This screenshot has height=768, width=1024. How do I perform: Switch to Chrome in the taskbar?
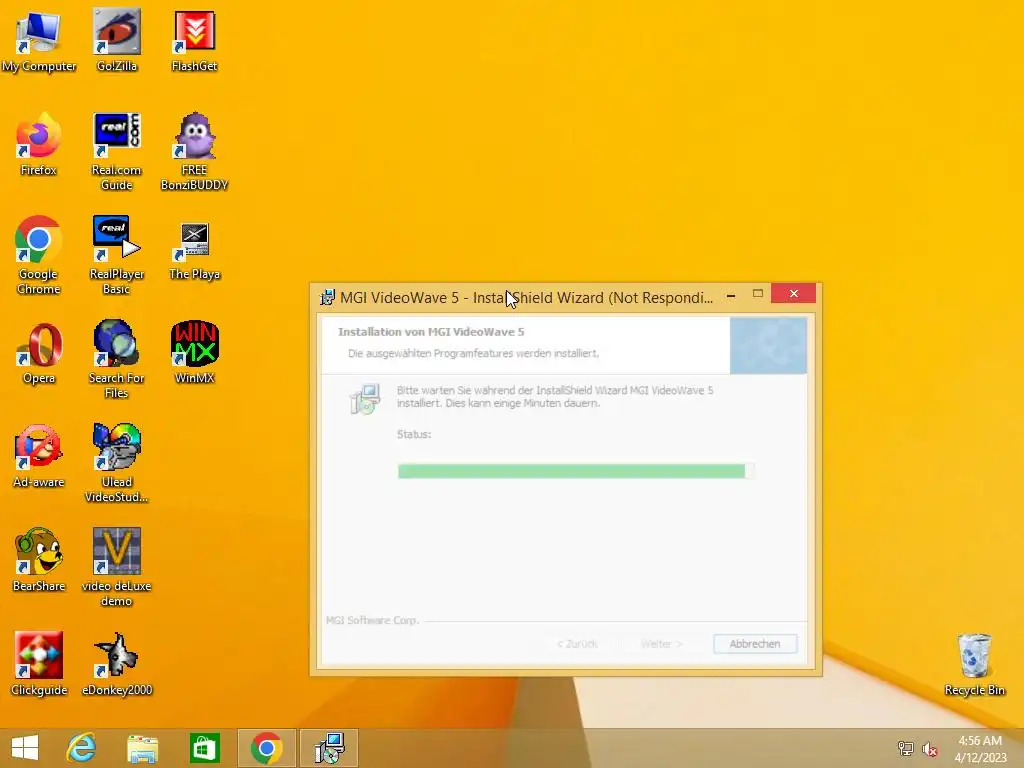click(266, 748)
